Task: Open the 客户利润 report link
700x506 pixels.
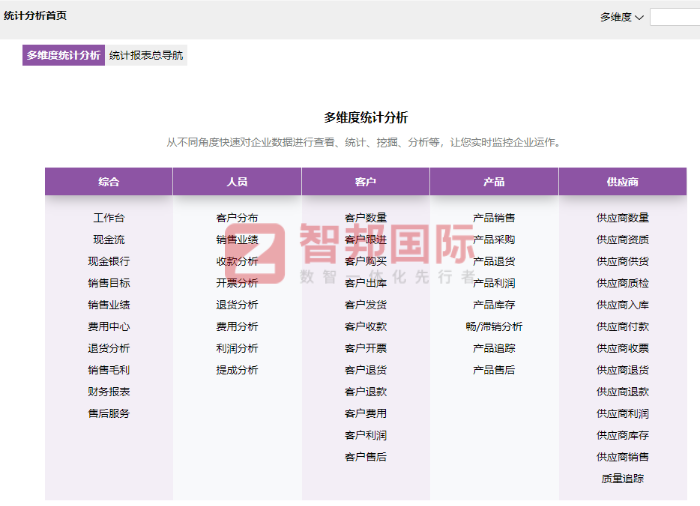Action: tap(366, 435)
